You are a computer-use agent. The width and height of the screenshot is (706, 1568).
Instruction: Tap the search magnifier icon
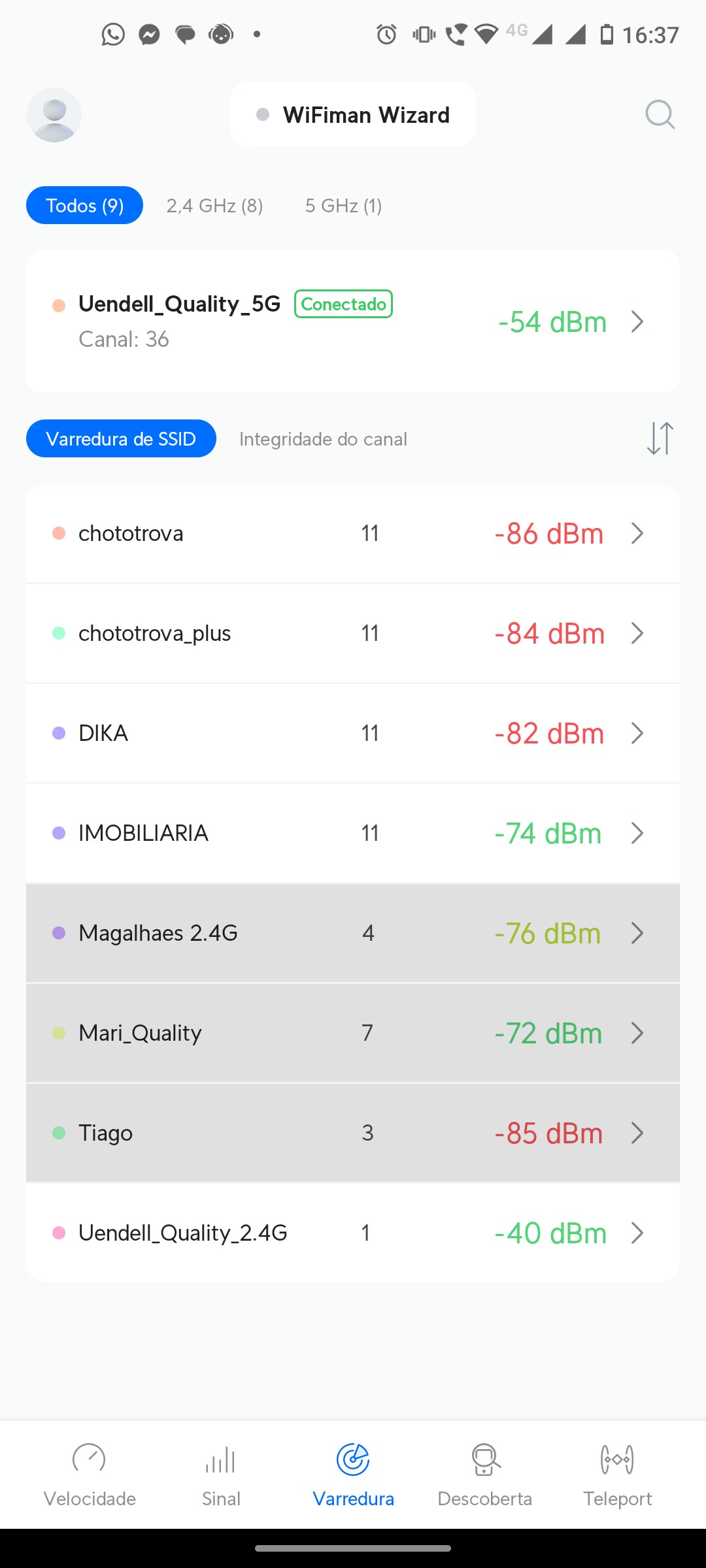point(660,115)
